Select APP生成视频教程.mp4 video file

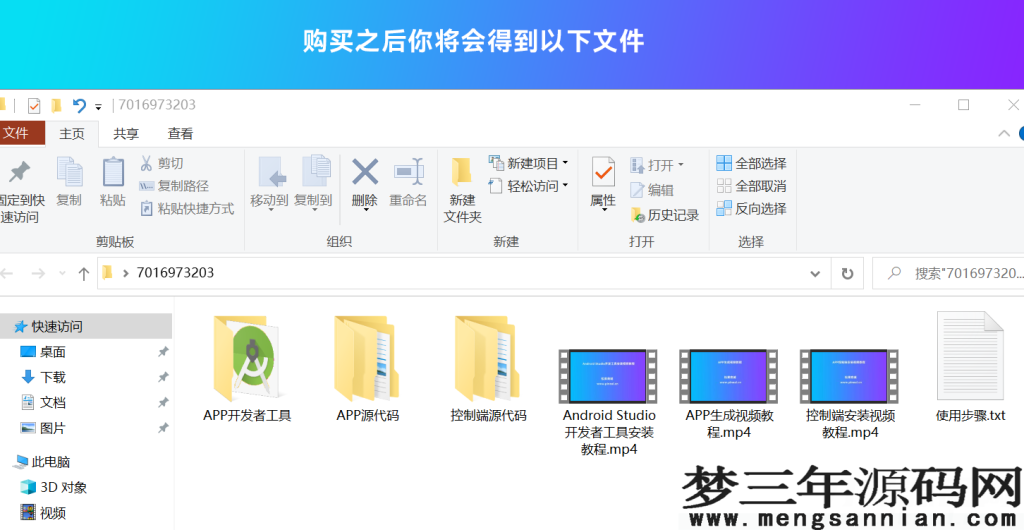(729, 394)
